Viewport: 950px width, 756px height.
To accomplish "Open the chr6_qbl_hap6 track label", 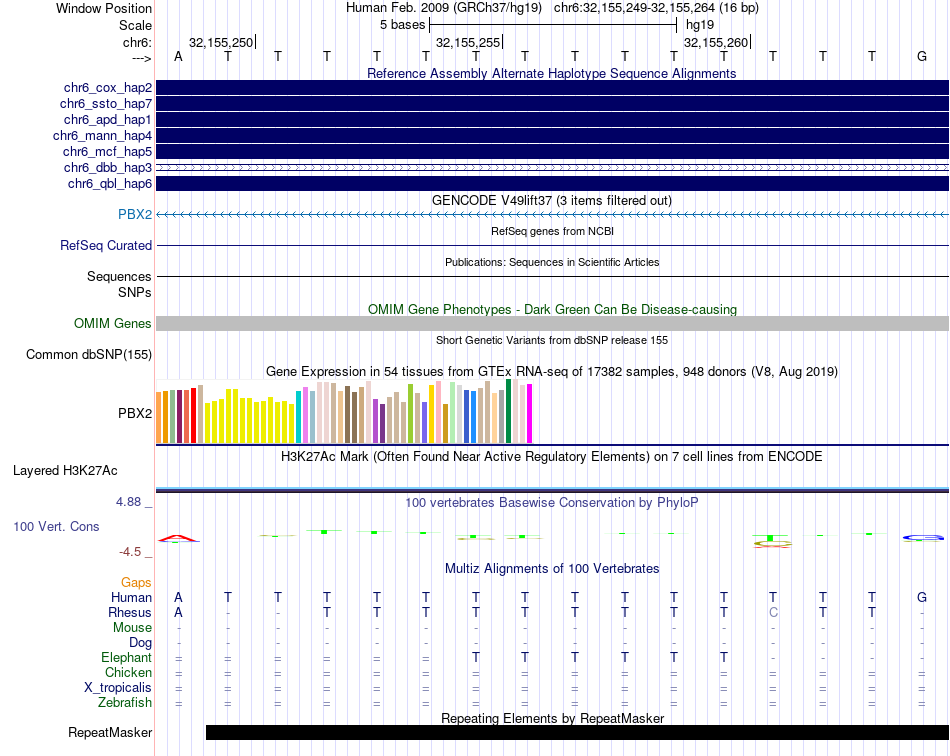I will 110,184.
